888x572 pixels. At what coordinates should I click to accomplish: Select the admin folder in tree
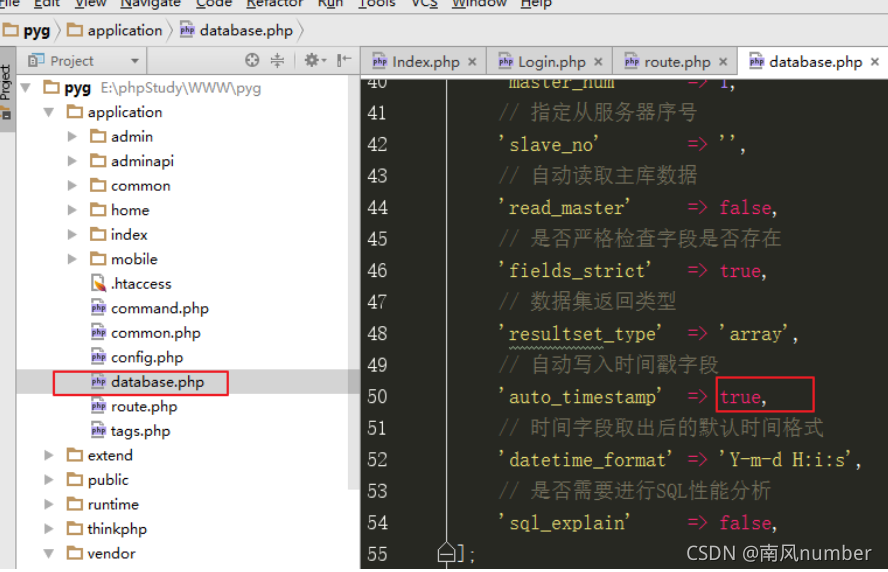point(121,136)
